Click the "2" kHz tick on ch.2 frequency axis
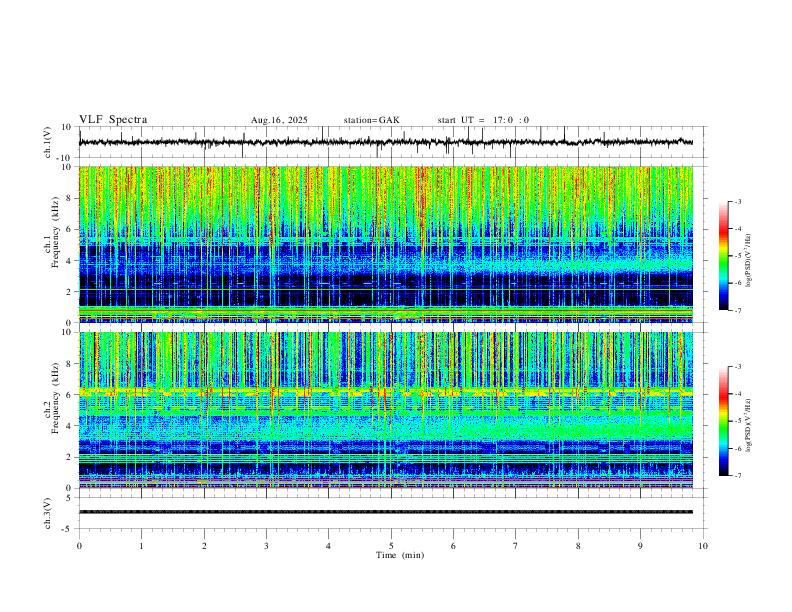 (70, 457)
